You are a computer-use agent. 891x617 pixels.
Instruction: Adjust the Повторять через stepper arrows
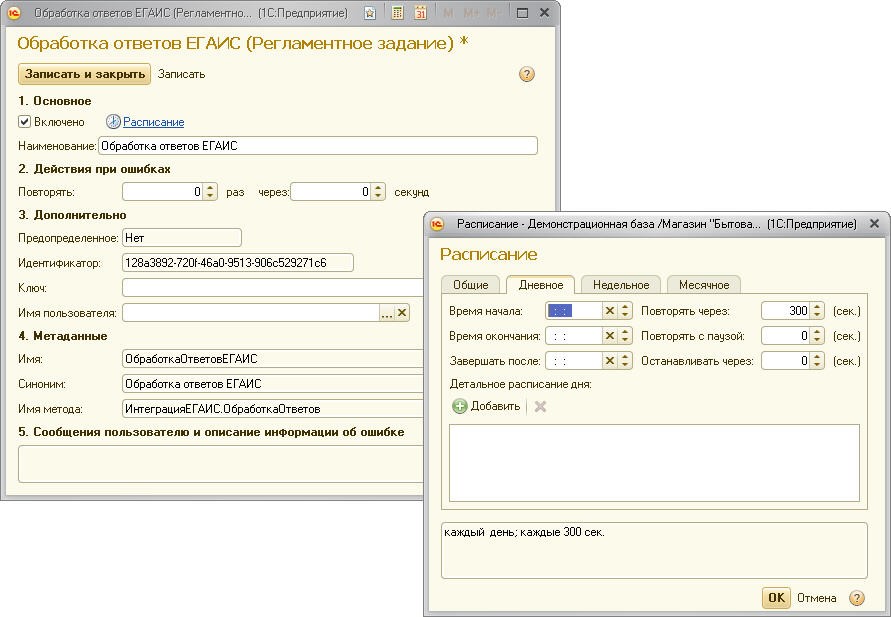click(817, 311)
